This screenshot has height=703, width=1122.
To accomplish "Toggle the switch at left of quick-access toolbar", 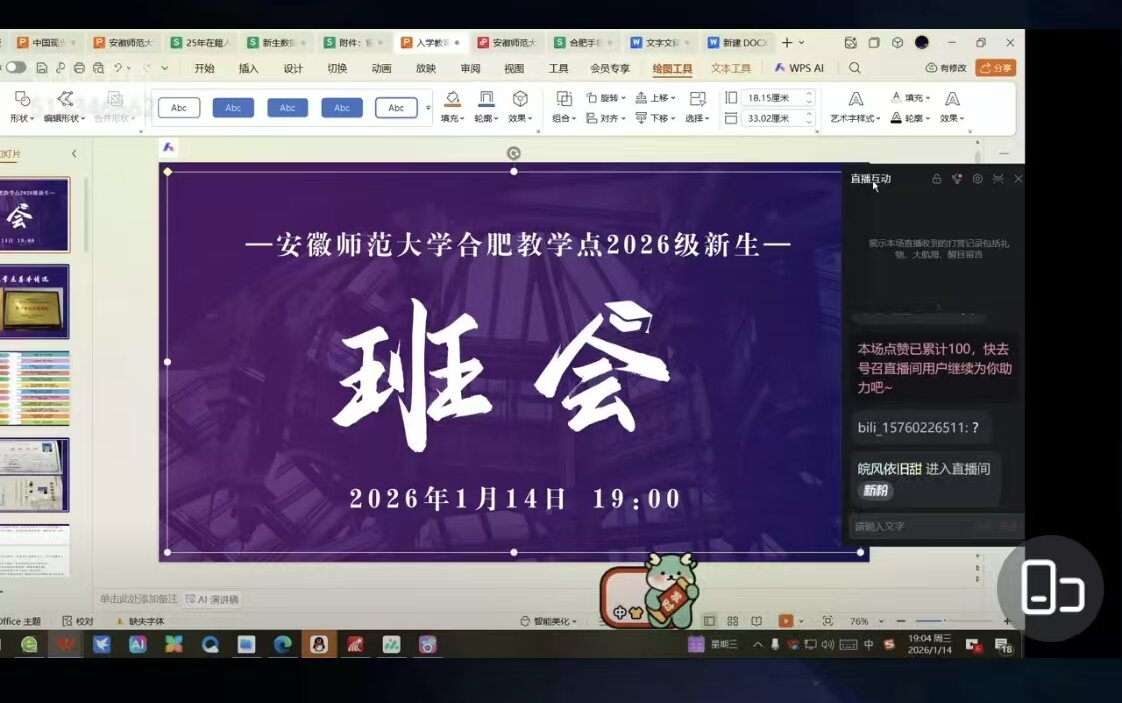I will tap(15, 68).
